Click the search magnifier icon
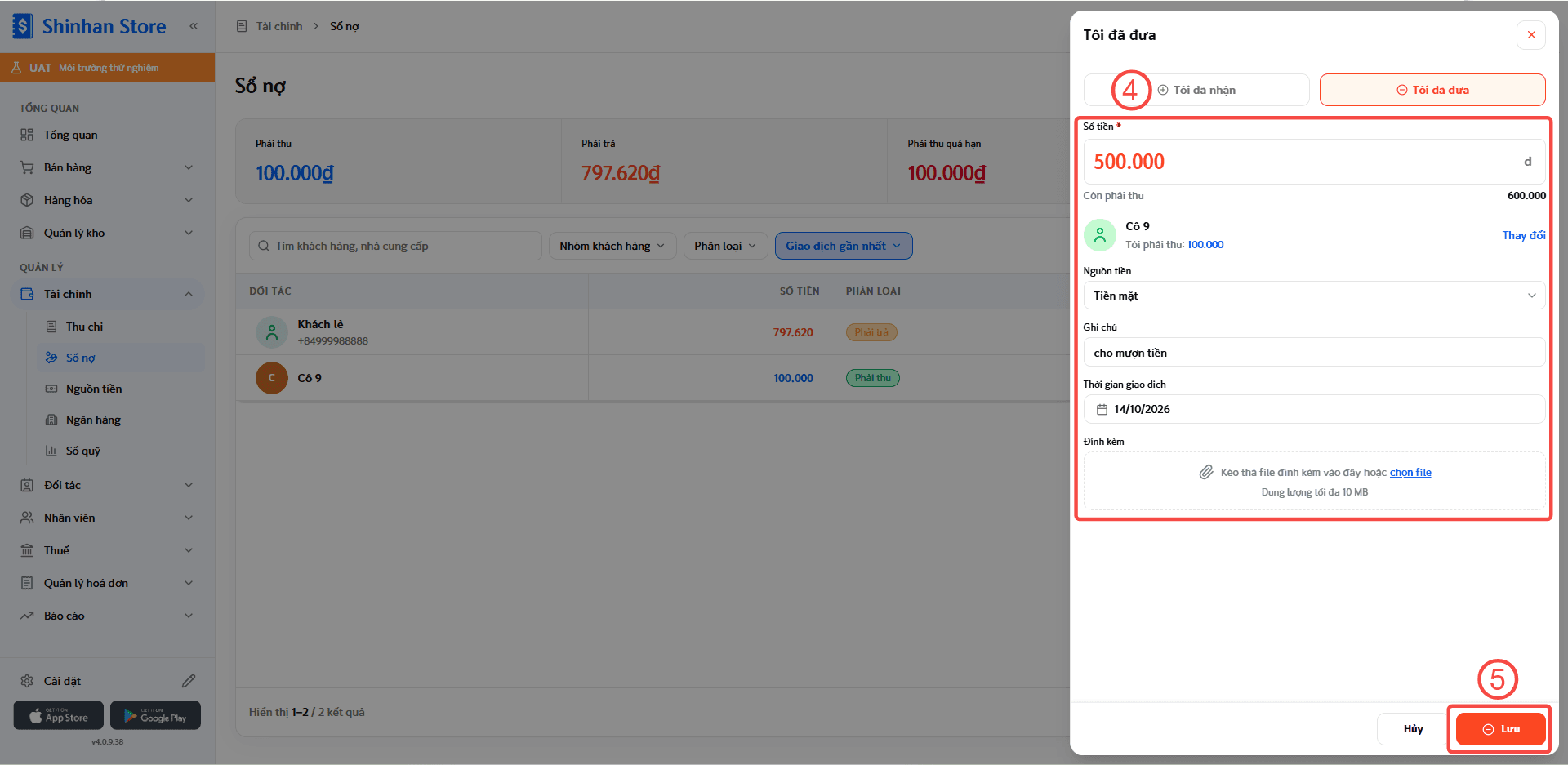The height and width of the screenshot is (765, 1568). coord(264,246)
